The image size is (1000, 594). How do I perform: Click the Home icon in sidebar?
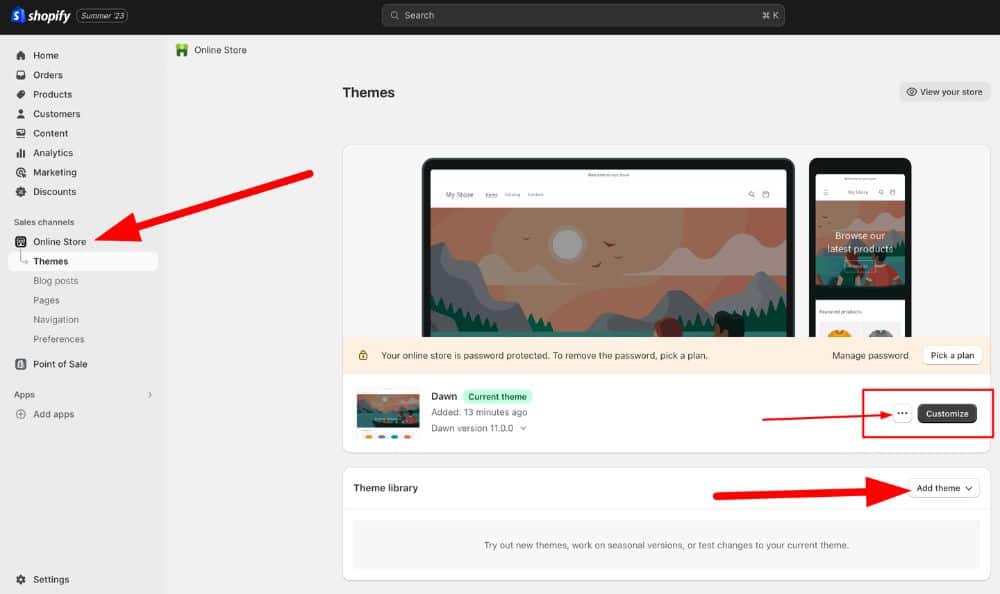pyautogui.click(x=21, y=56)
